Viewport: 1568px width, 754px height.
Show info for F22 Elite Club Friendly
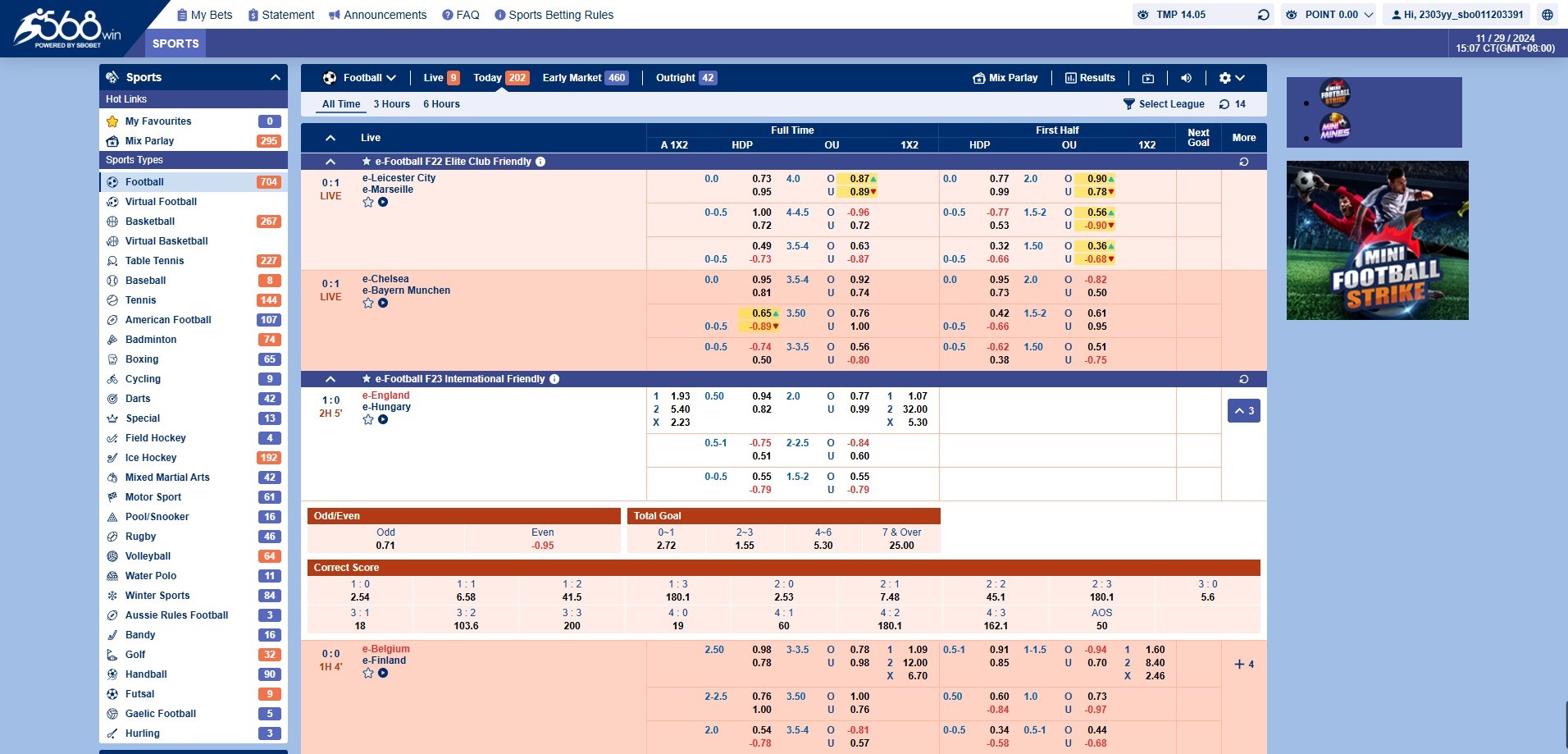540,162
